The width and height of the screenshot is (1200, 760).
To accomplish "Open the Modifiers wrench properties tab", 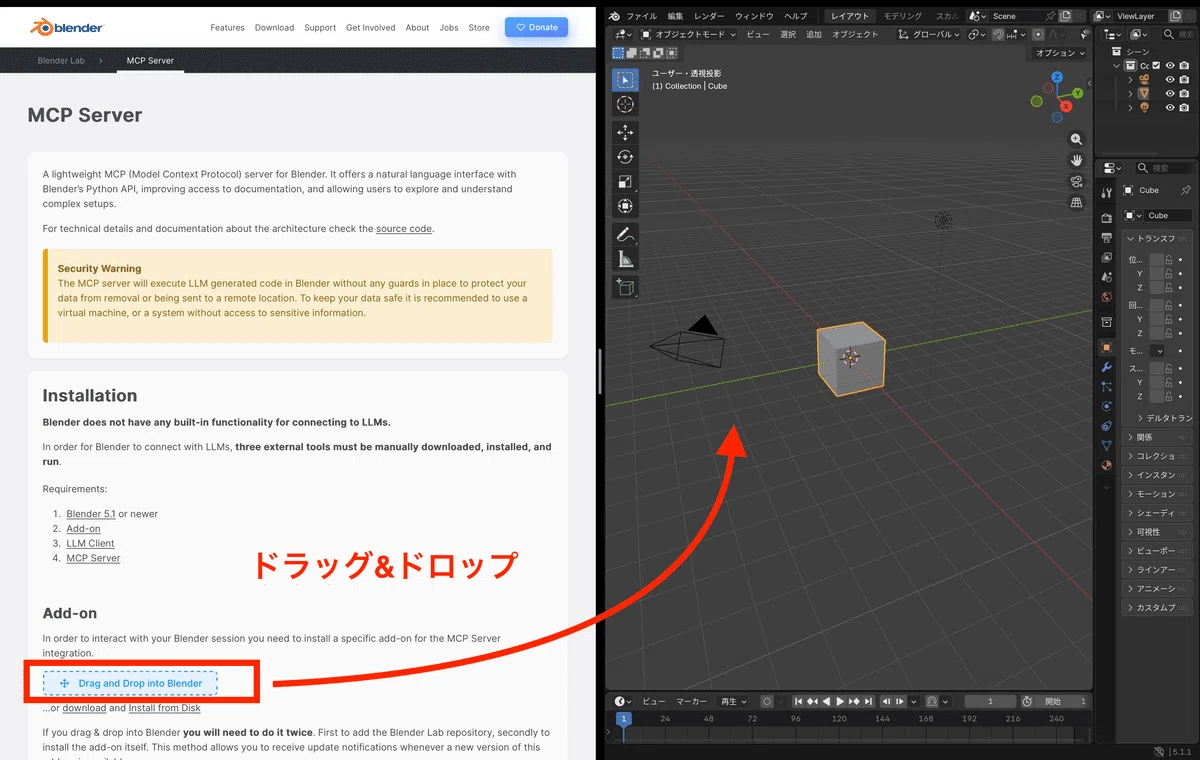I will point(1106,368).
